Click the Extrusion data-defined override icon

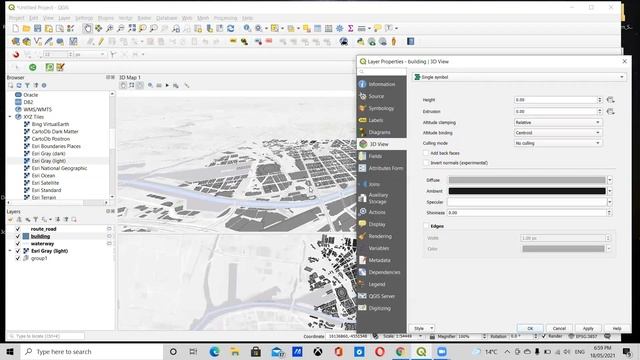[611, 111]
